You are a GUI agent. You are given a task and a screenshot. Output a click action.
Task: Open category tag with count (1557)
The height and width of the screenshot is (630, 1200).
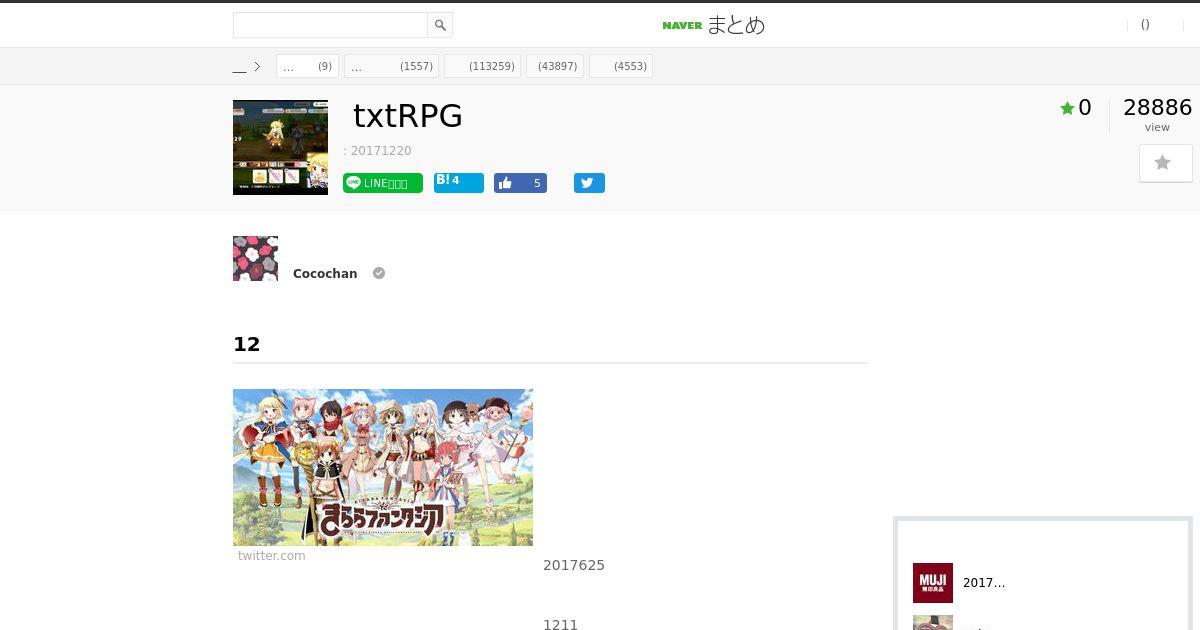(x=391, y=66)
